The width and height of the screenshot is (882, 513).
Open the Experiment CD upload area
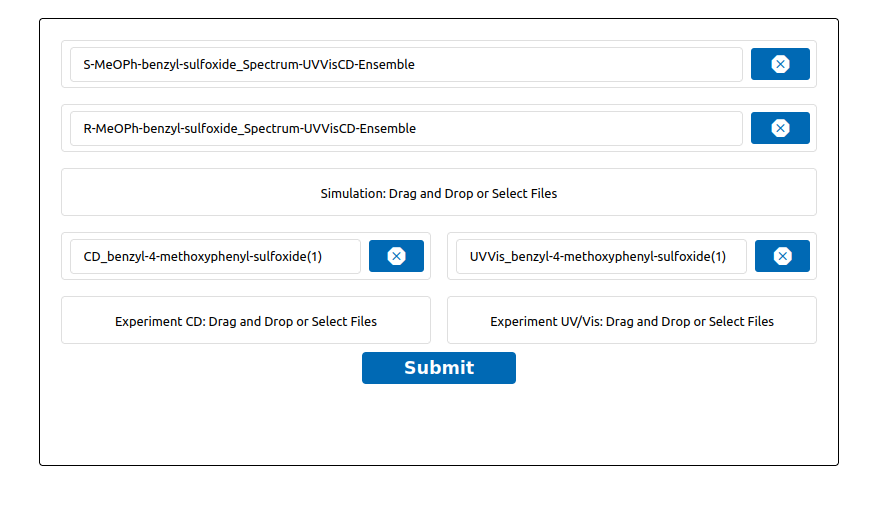tap(245, 321)
